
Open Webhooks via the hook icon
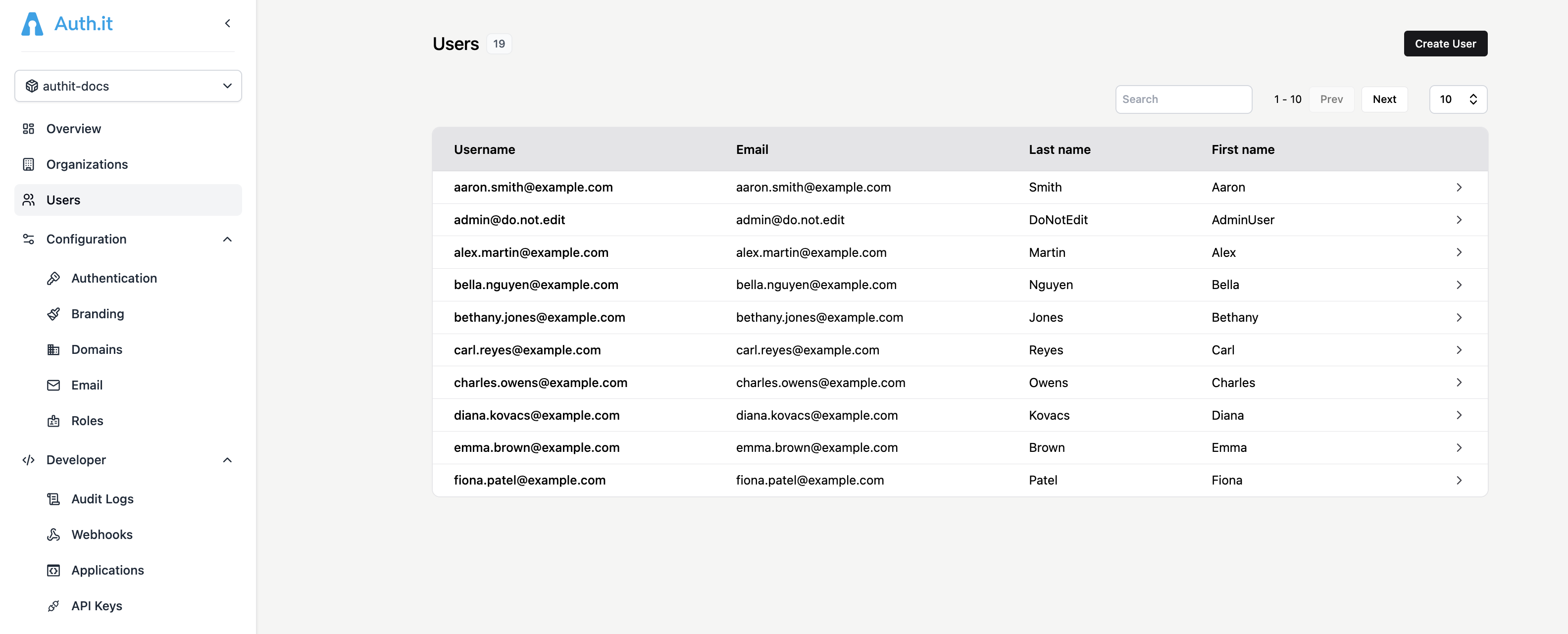click(53, 534)
